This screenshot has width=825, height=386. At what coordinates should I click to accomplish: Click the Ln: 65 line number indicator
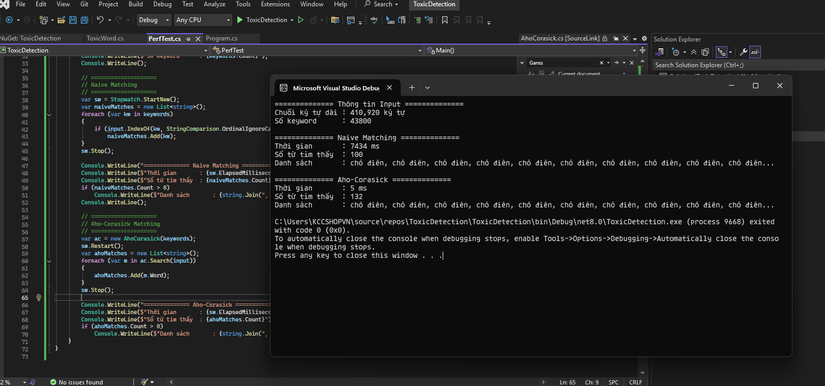[567, 382]
